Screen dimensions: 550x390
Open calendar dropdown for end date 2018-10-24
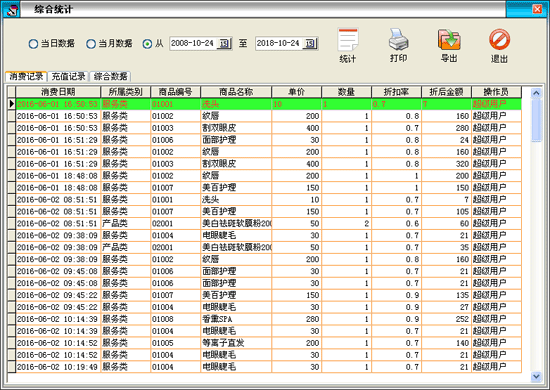310,43
